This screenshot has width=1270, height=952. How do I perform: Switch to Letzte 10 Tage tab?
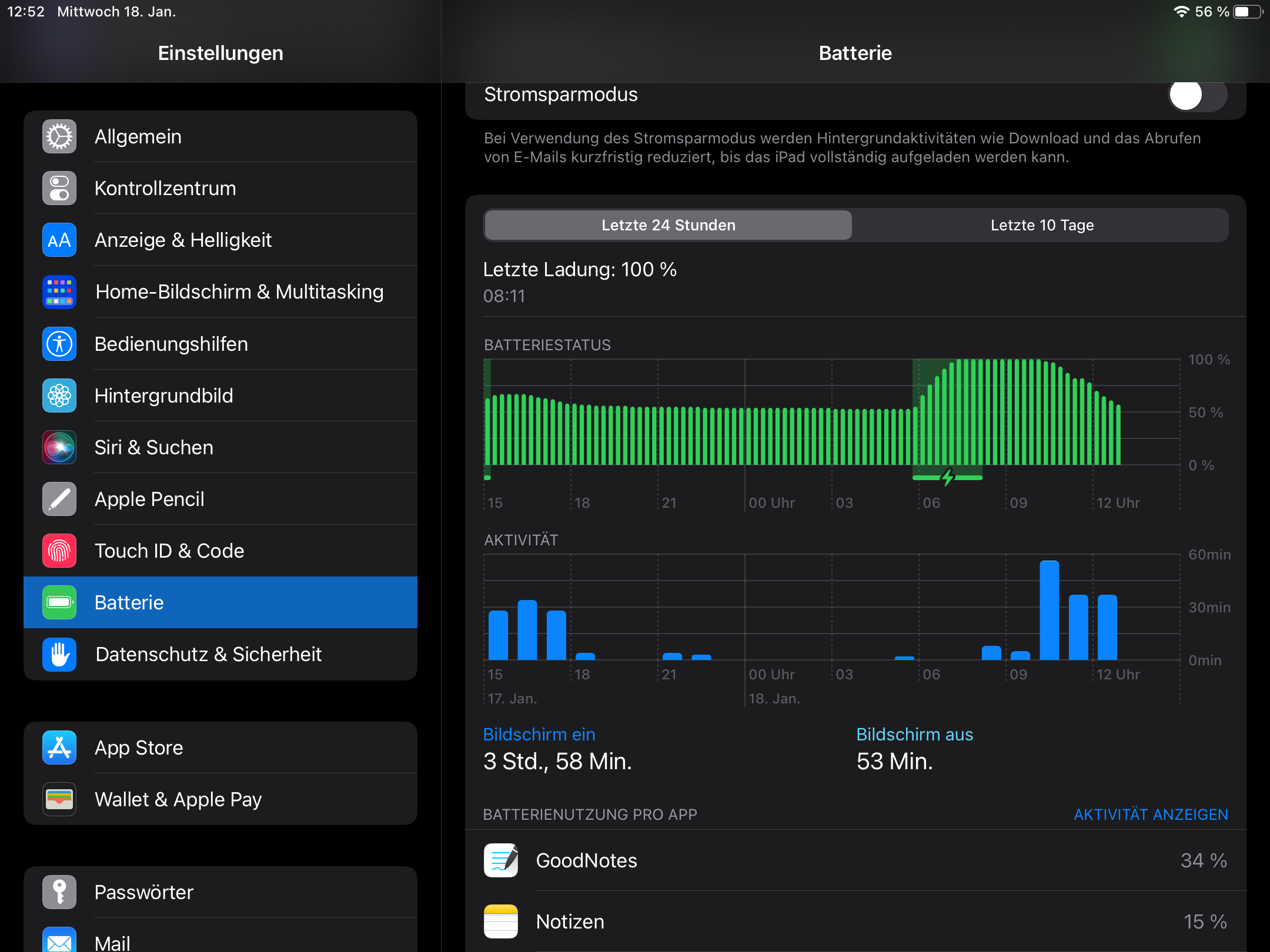[1041, 225]
